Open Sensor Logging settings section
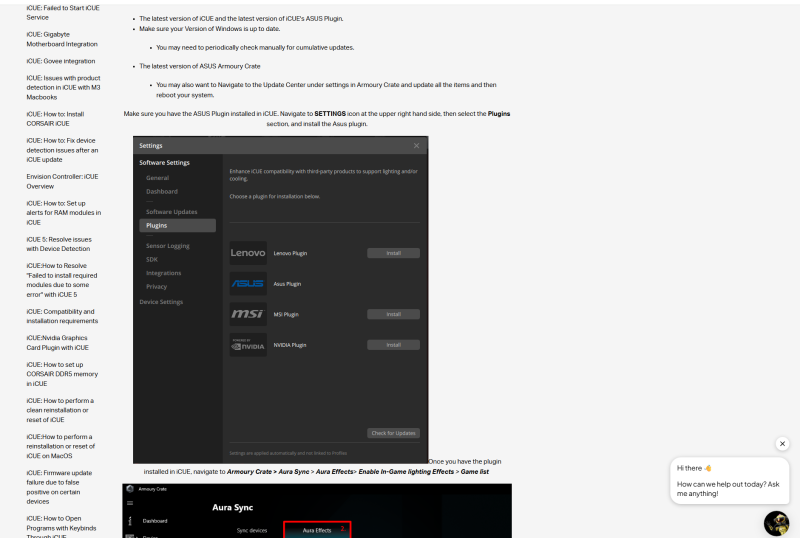 167,246
